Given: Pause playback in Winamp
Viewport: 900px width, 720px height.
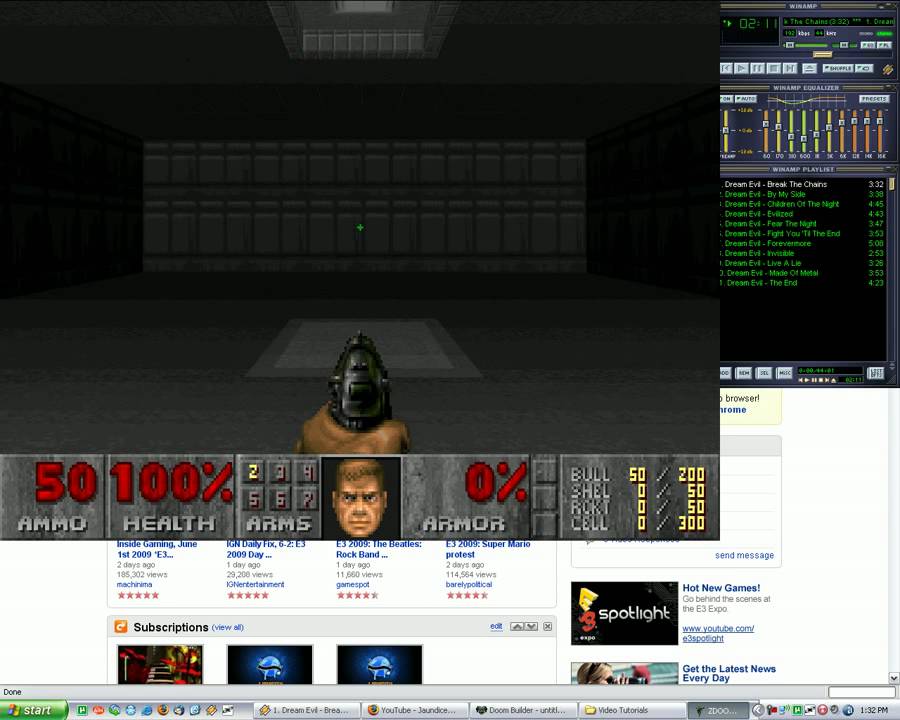Looking at the screenshot, I should pos(758,68).
